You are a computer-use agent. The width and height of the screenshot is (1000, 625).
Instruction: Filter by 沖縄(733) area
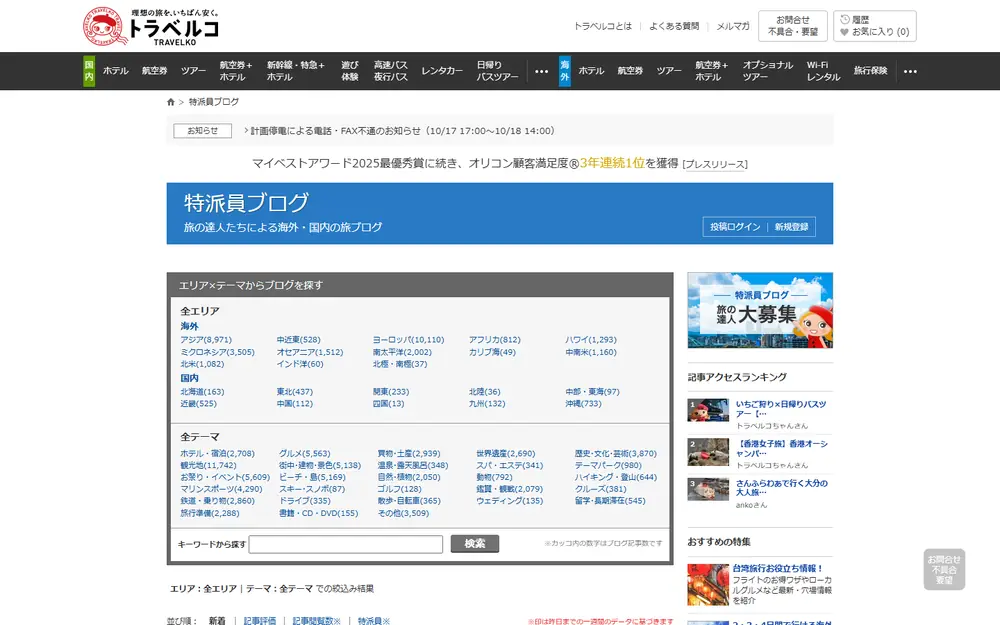[x=583, y=404]
